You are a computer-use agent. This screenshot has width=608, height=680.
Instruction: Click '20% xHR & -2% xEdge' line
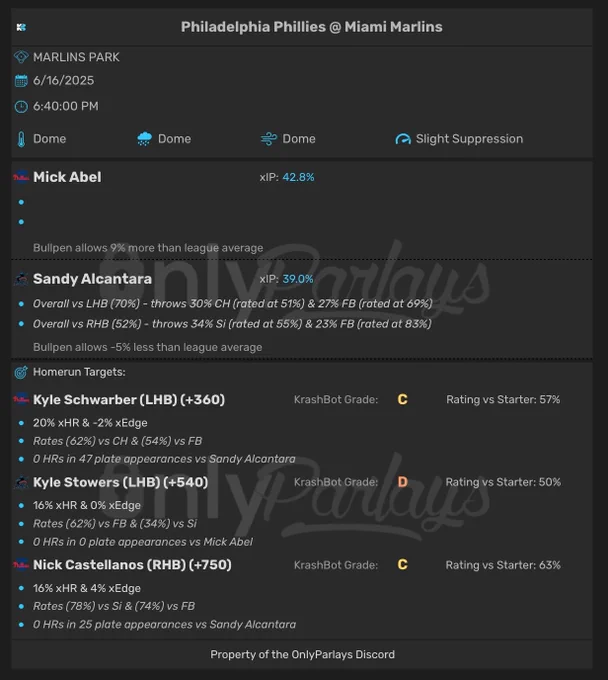tap(90, 423)
